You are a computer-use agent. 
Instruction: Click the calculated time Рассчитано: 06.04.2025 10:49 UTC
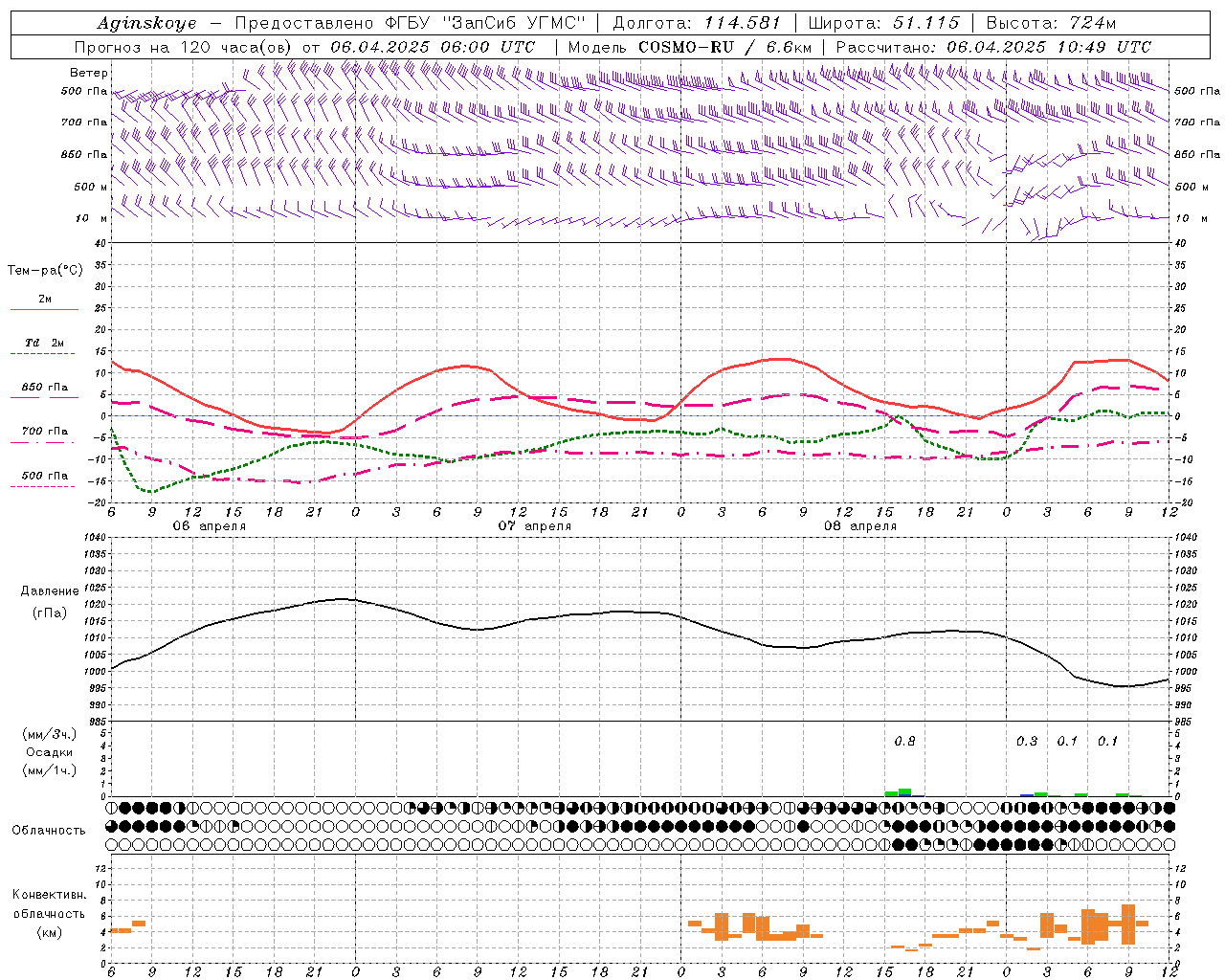point(993,47)
